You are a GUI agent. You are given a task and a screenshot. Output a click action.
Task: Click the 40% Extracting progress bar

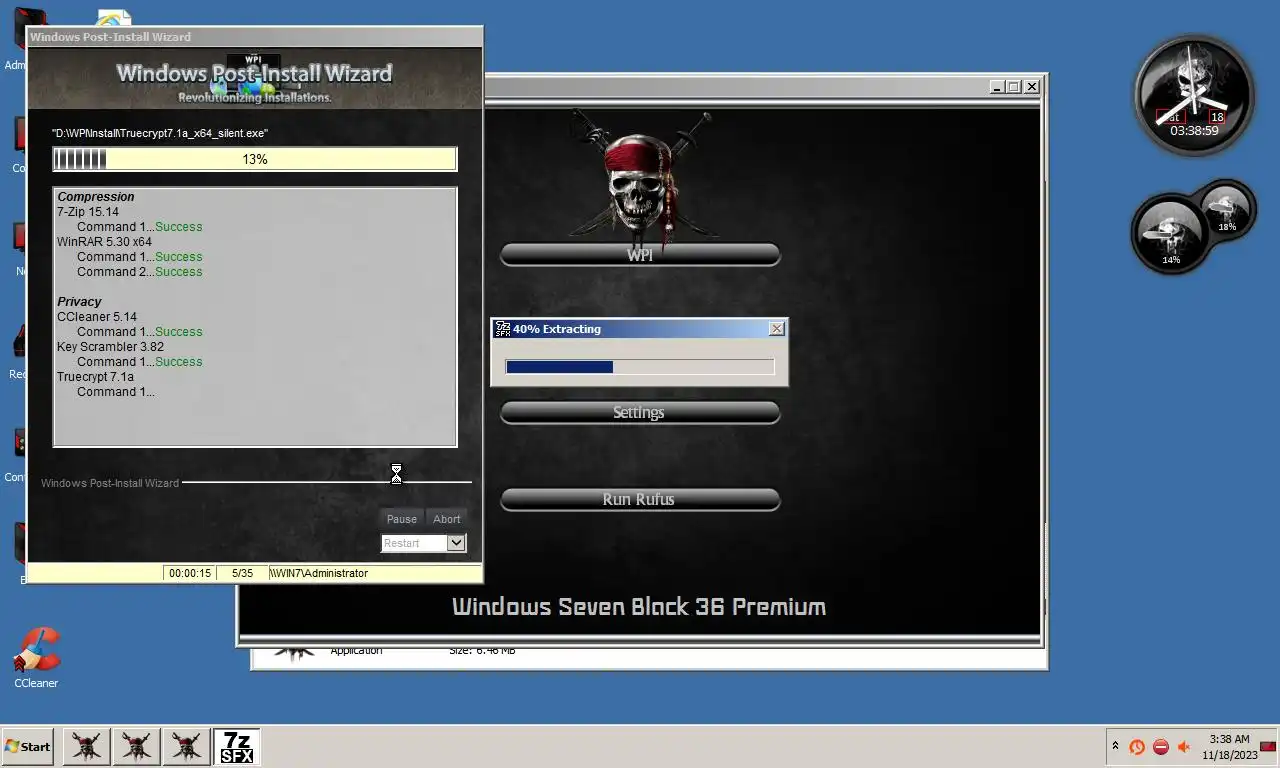[x=640, y=367]
